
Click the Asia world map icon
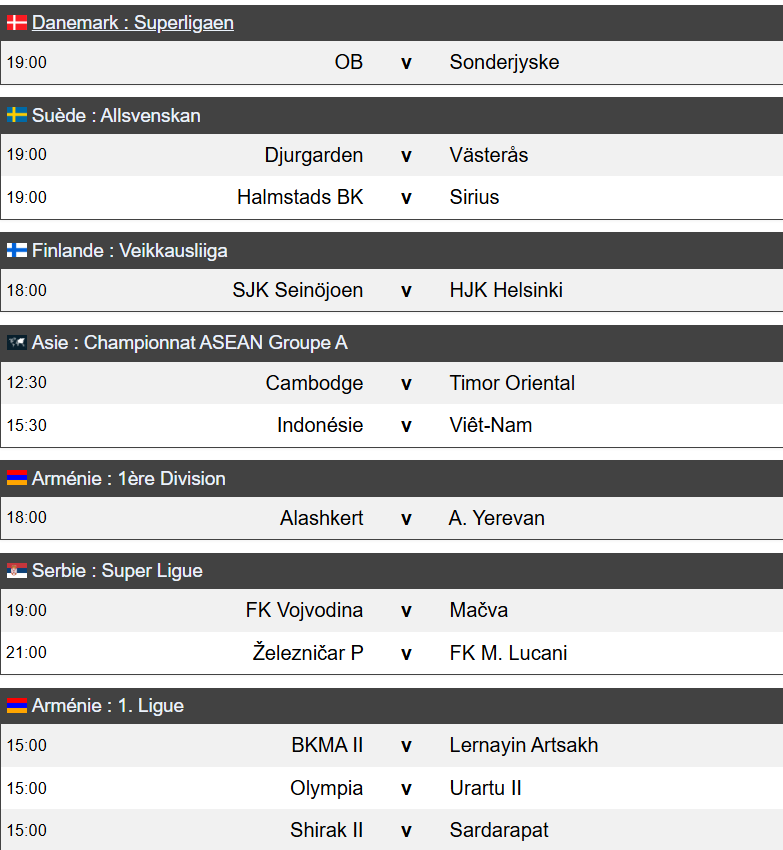click(17, 343)
